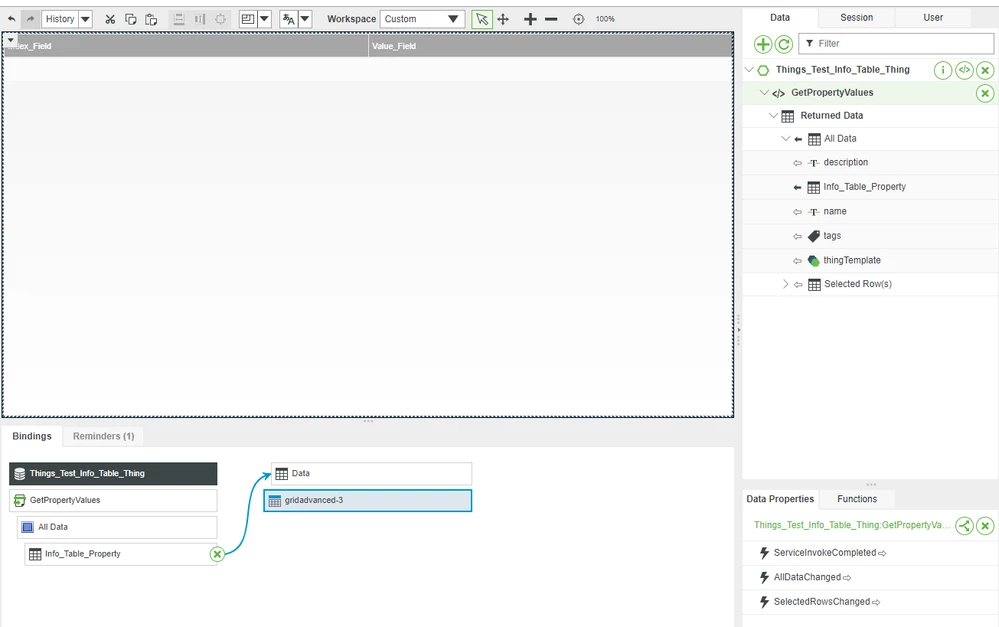The width and height of the screenshot is (999, 627).
Task: Click into the Filter input field
Action: point(896,43)
